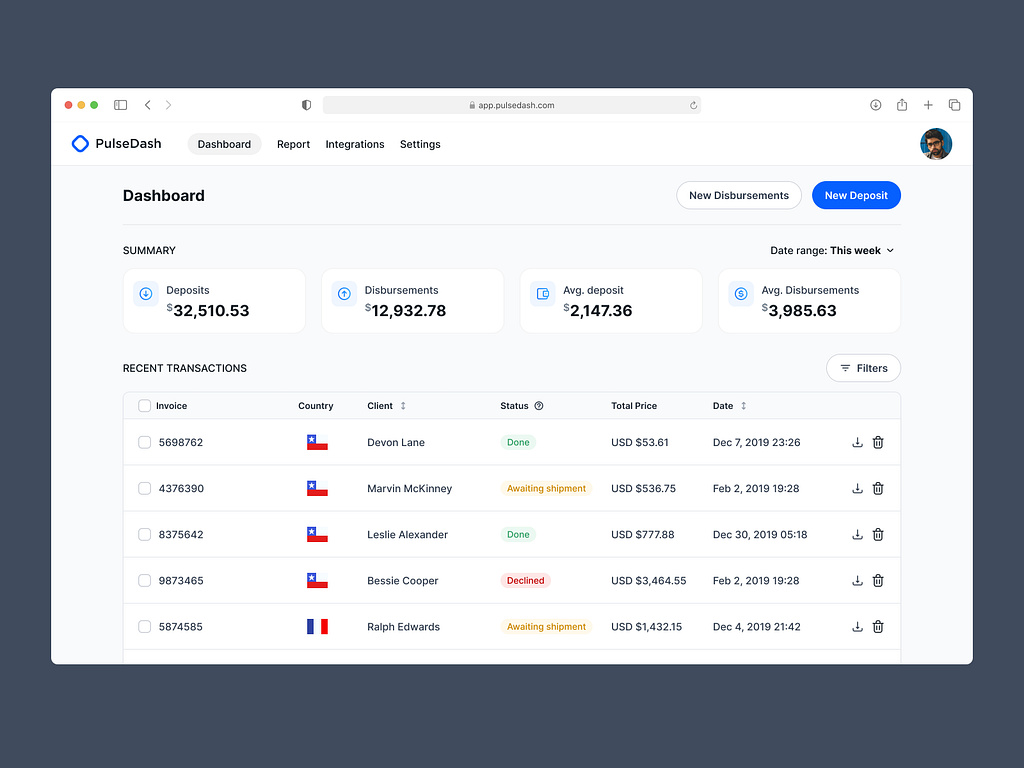Viewport: 1024px width, 768px height.
Task: Click the New Deposit button
Action: point(856,195)
